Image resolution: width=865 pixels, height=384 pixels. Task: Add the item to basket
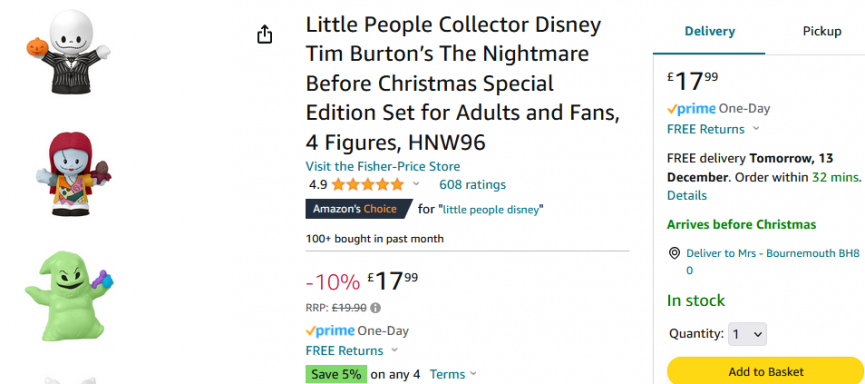point(766,371)
